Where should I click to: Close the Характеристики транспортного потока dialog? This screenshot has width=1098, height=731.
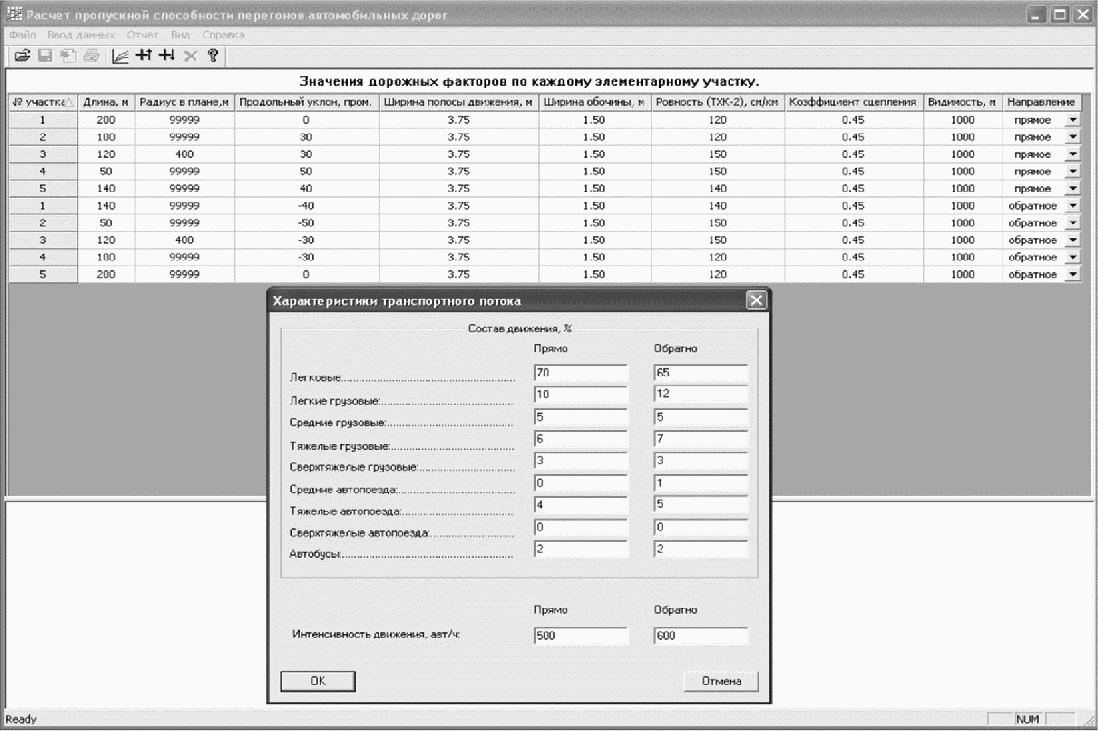point(757,301)
